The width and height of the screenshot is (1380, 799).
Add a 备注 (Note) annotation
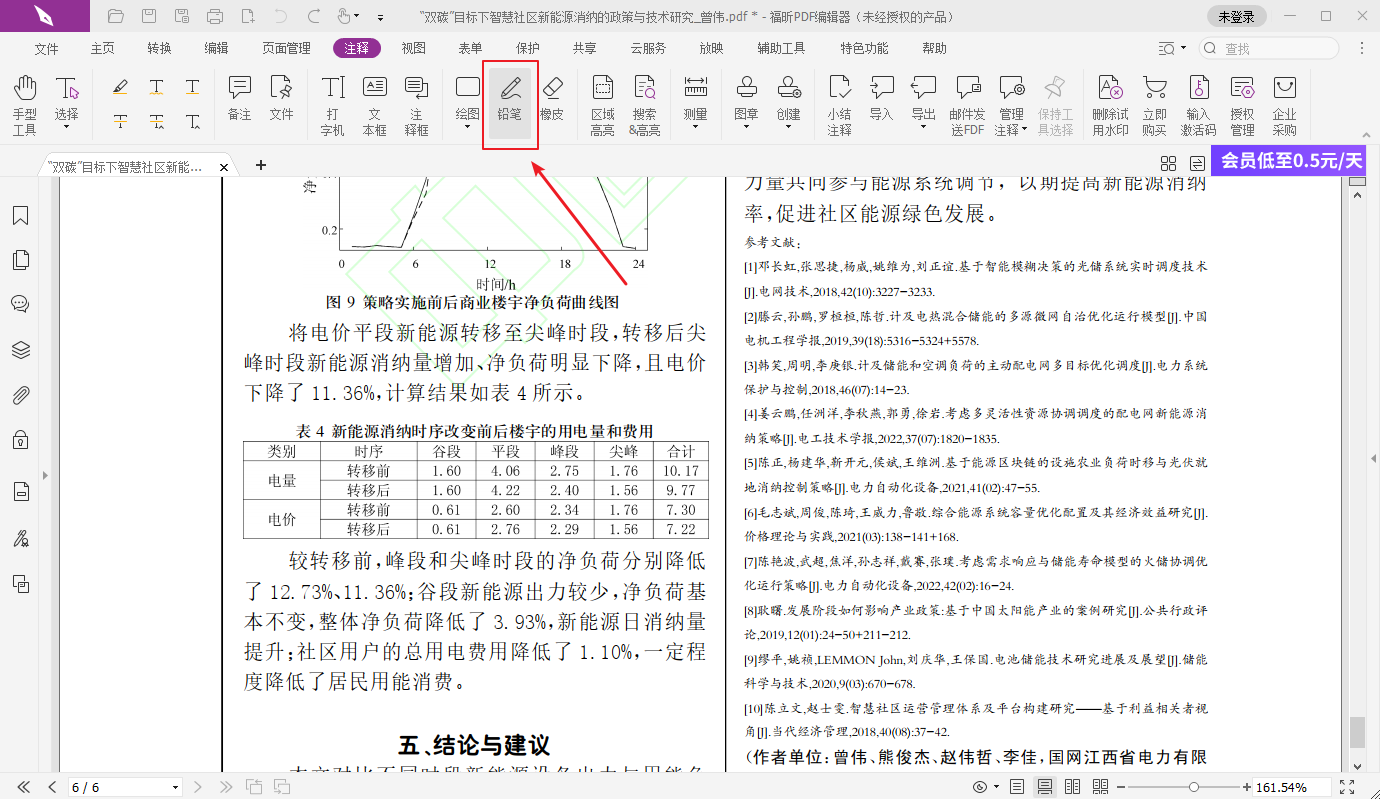(239, 98)
